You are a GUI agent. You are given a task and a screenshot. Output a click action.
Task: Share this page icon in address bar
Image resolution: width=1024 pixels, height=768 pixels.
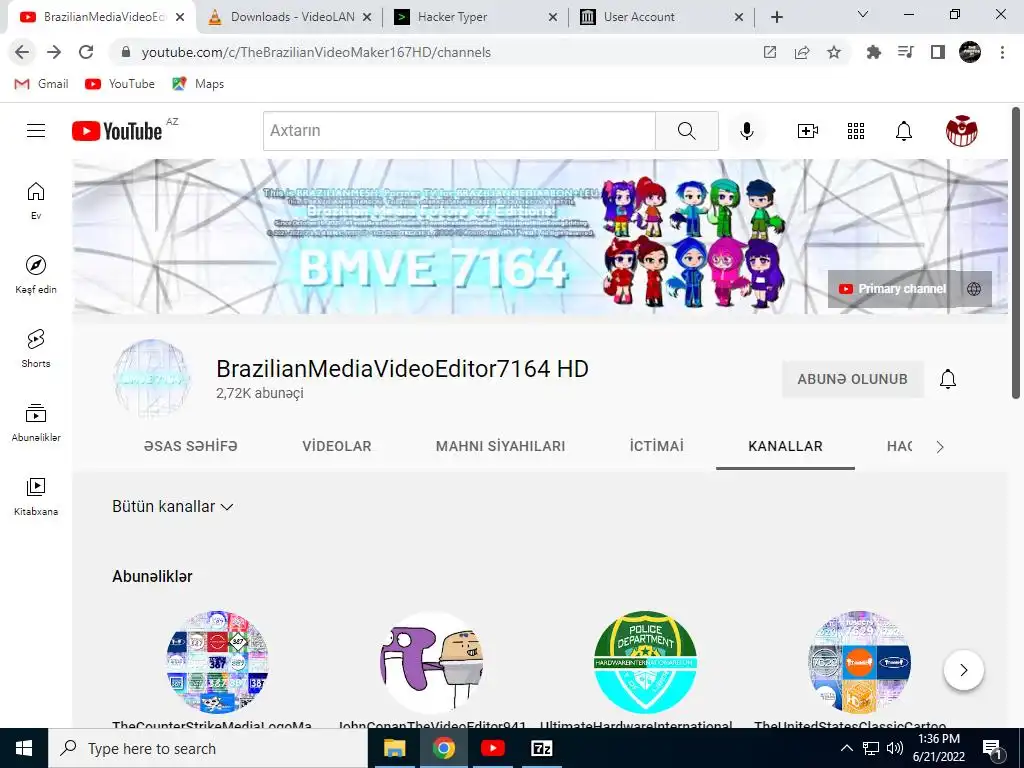pyautogui.click(x=802, y=52)
